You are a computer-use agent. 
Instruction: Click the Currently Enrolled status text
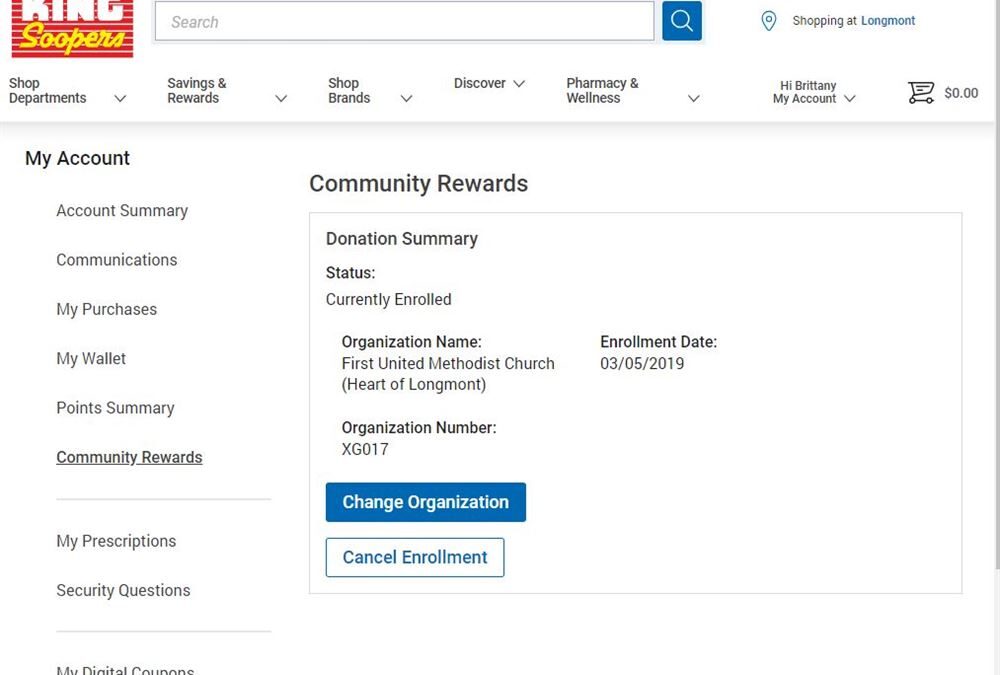point(388,299)
